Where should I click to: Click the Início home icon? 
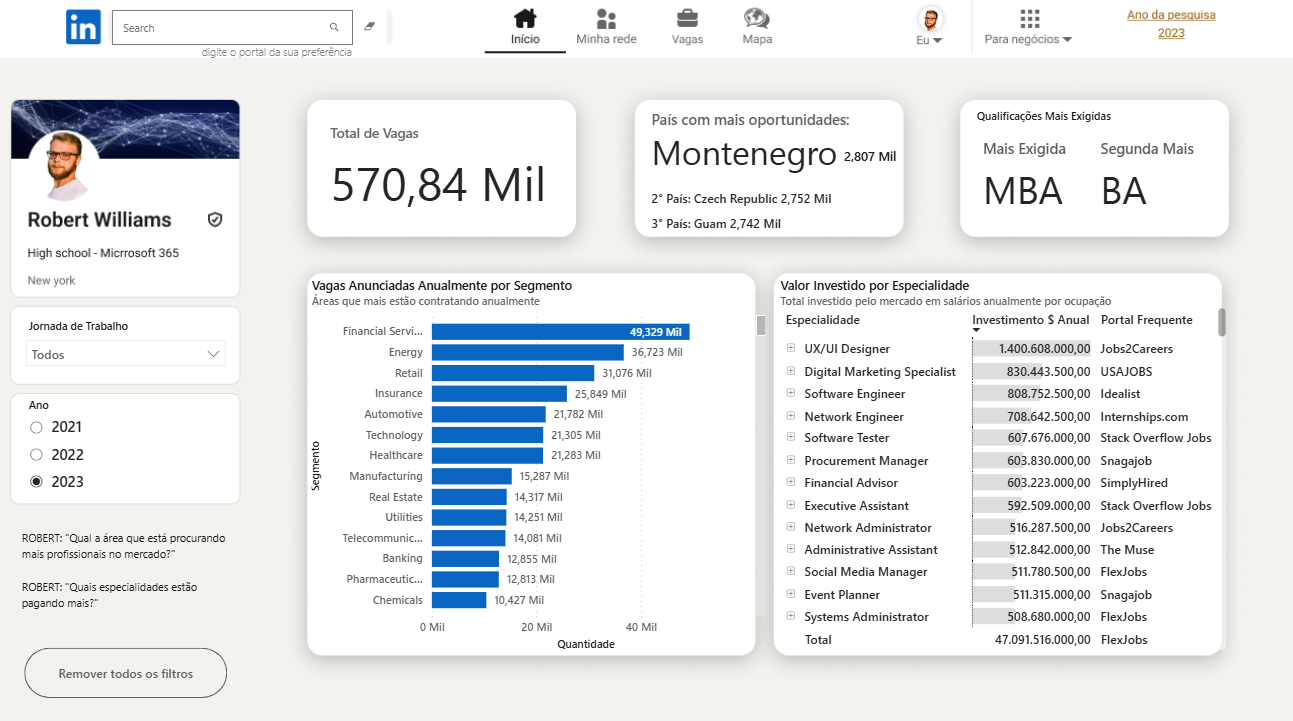click(525, 19)
